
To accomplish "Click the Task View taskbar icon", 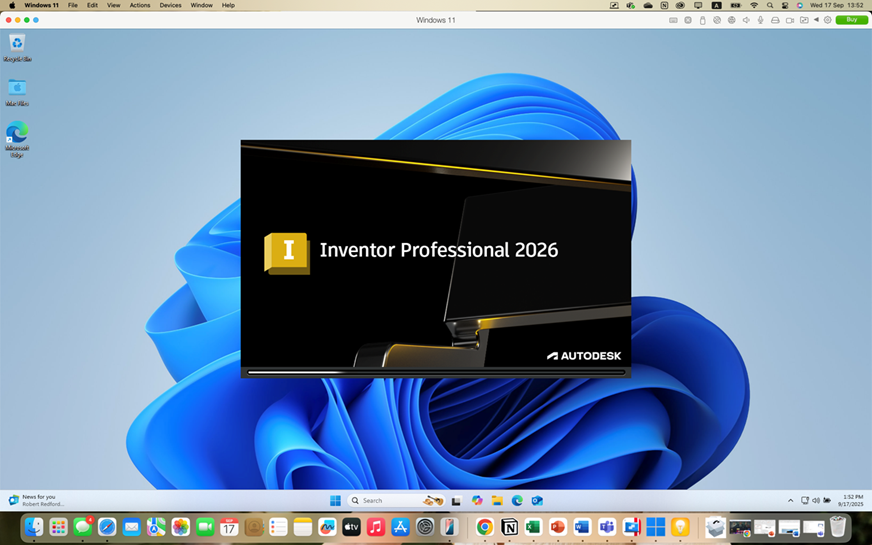I will click(x=457, y=501).
